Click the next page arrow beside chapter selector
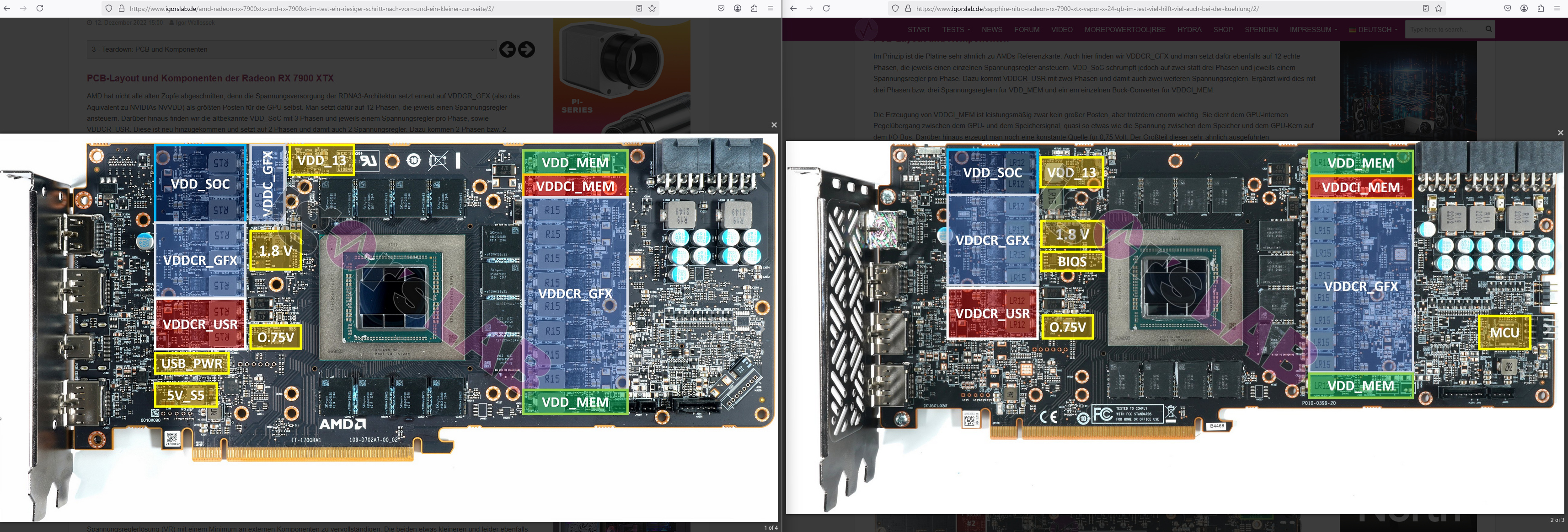Viewport: 1568px width, 532px height. 526,49
